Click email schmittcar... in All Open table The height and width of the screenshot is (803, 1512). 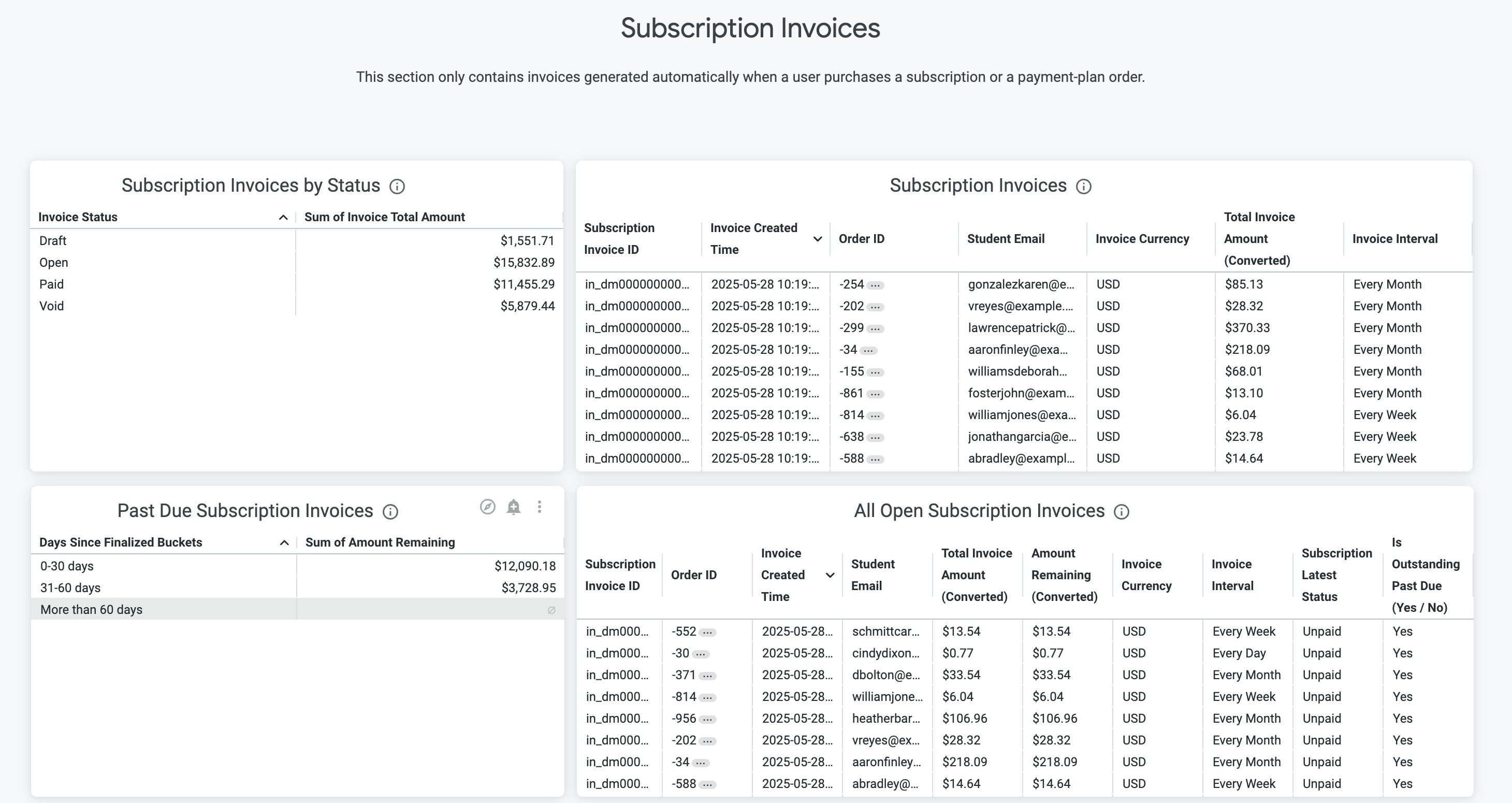[x=886, y=632]
